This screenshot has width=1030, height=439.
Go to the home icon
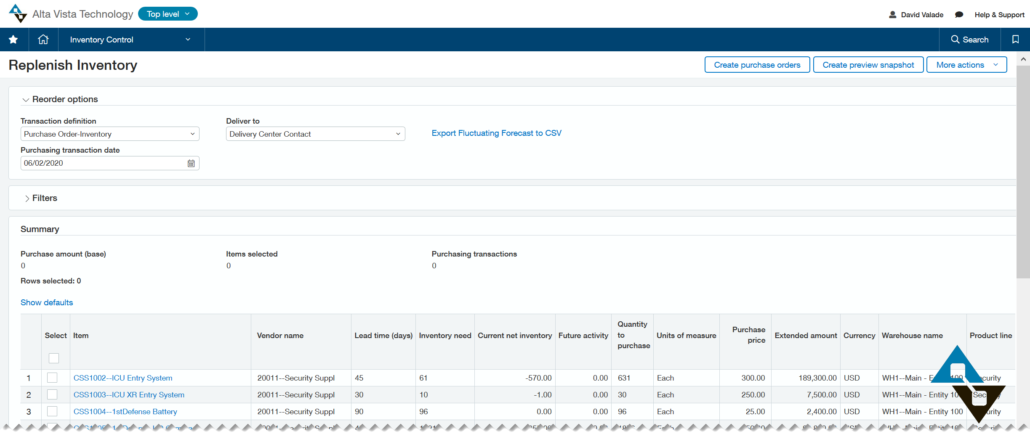pos(43,39)
